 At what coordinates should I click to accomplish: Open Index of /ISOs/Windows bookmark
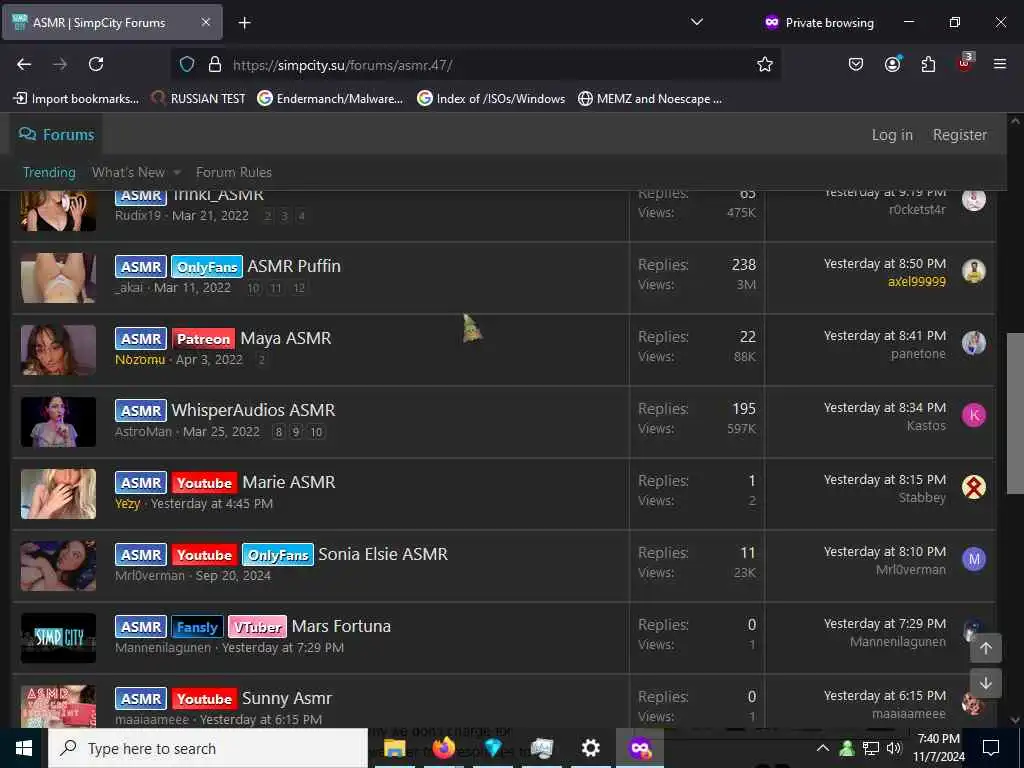pos(491,99)
